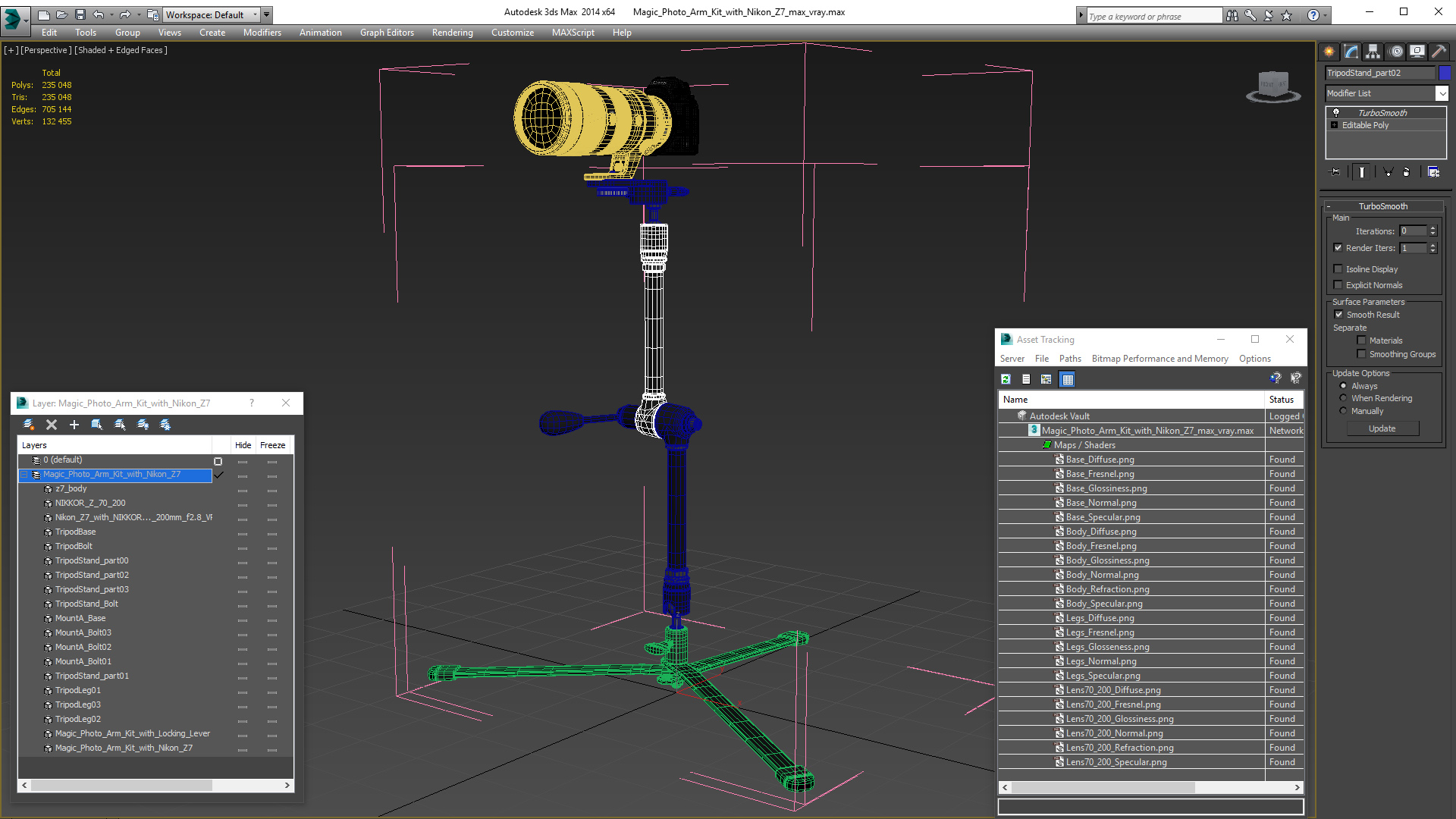Select When Rendering update option
Viewport: 1456px width, 819px height.
(1344, 398)
